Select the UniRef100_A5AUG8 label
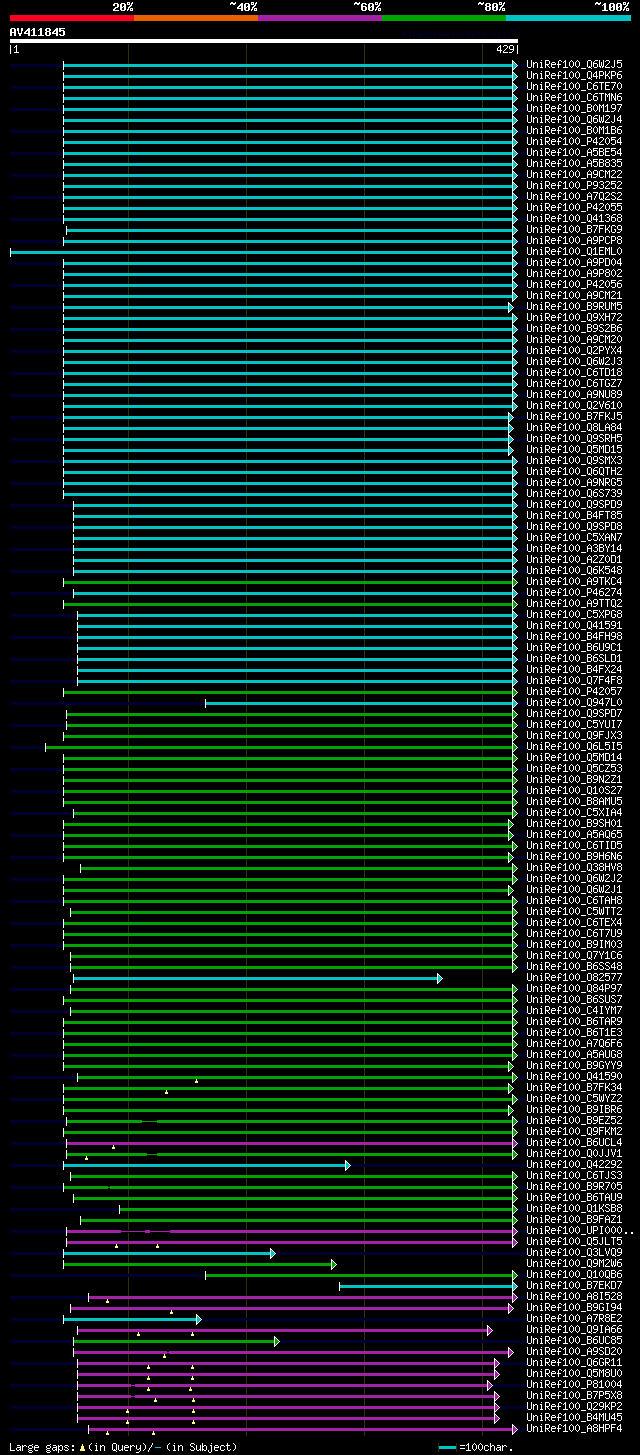This screenshot has height=1455, width=640. coord(574,1054)
